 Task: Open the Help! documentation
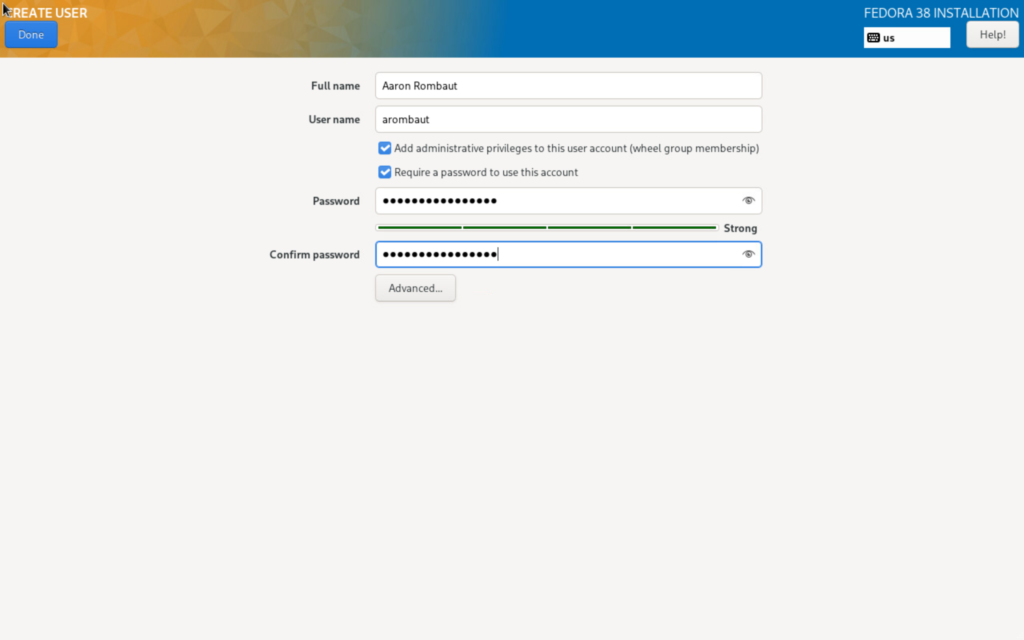pyautogui.click(x=992, y=35)
